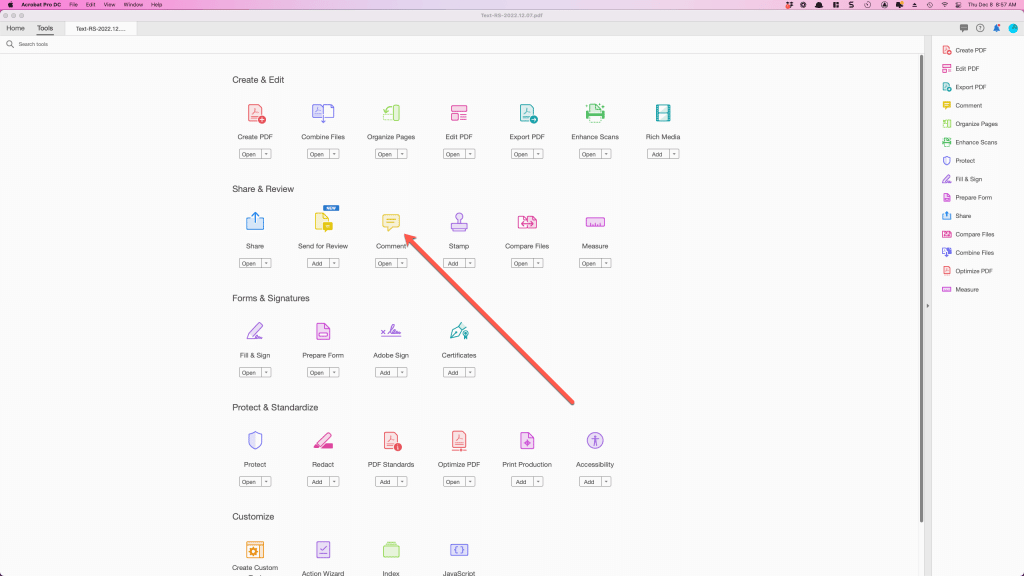This screenshot has height=576, width=1024.
Task: Open the Edit menu
Action: pos(91,5)
